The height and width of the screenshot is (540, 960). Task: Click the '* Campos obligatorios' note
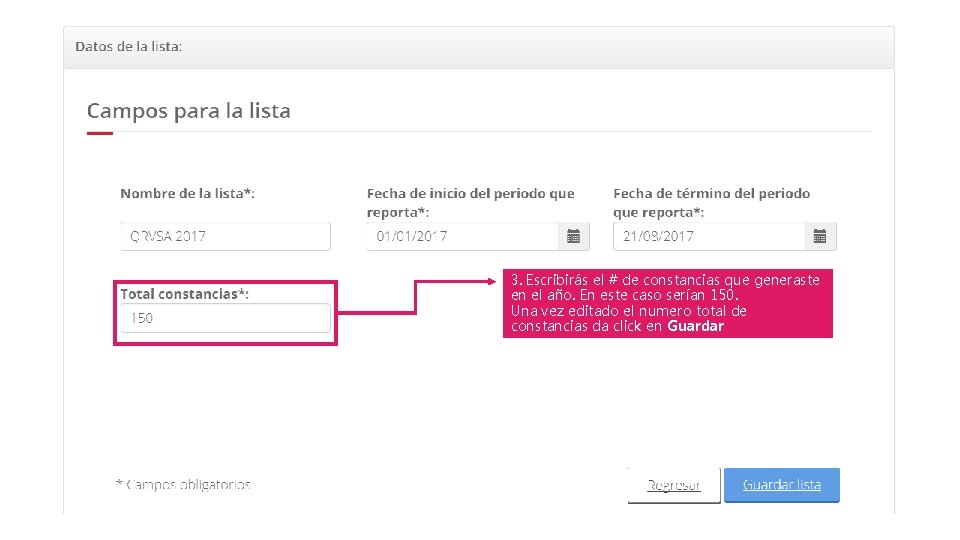183,485
